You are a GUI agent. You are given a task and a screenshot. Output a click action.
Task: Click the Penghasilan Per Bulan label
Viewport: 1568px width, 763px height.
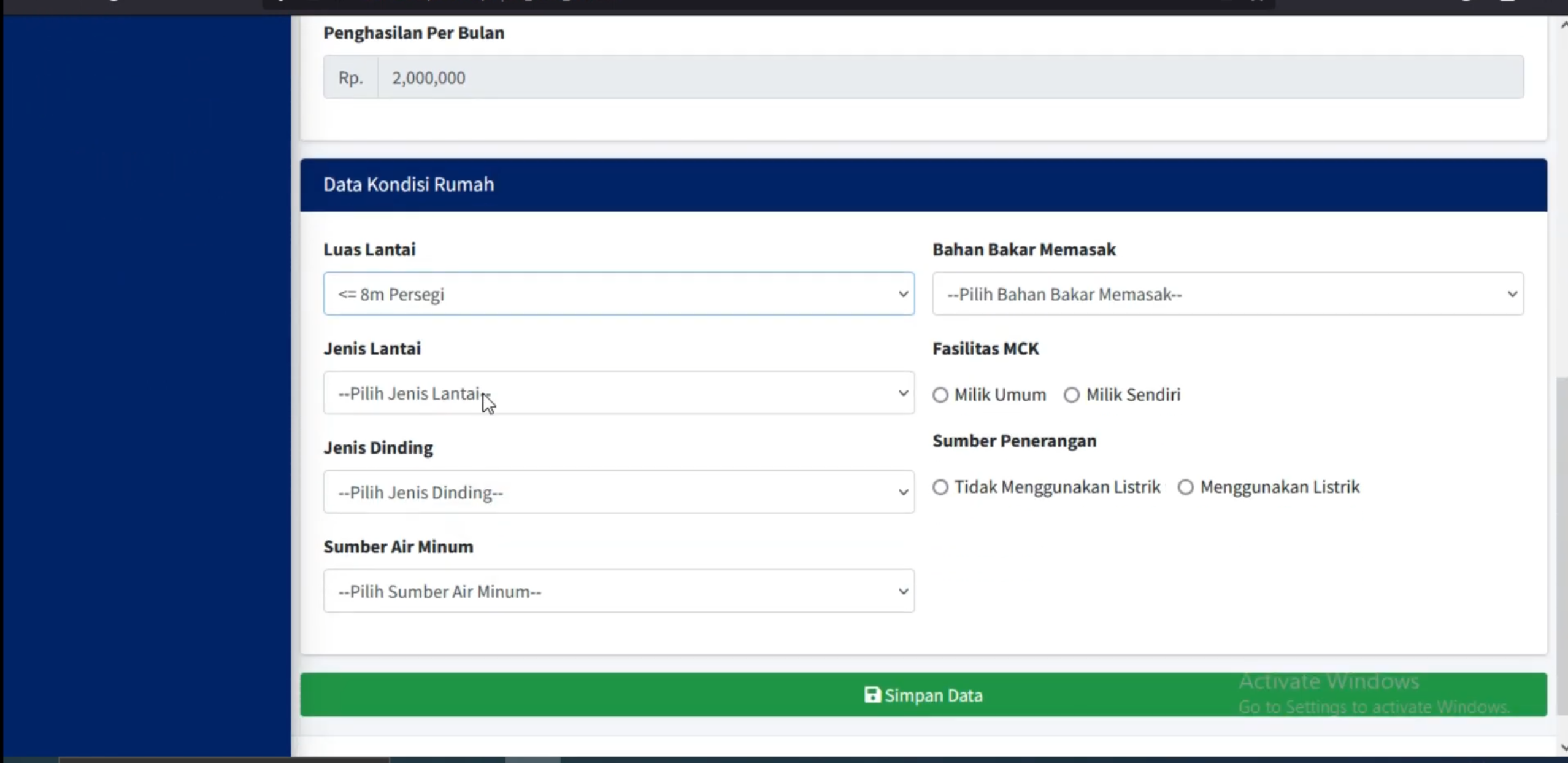click(x=413, y=33)
